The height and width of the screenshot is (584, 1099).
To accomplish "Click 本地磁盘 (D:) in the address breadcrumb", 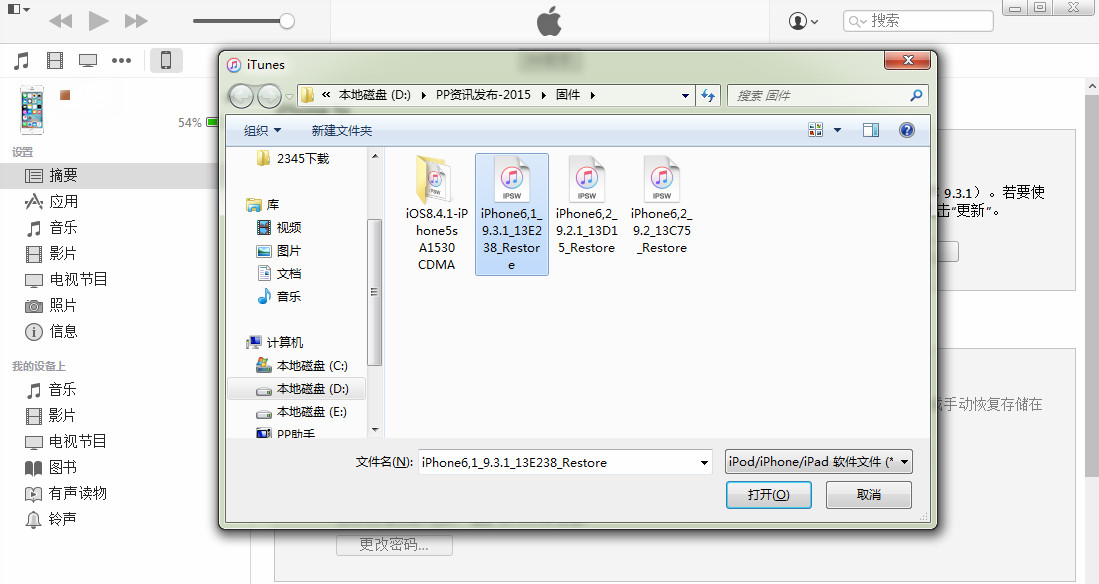I will [374, 95].
